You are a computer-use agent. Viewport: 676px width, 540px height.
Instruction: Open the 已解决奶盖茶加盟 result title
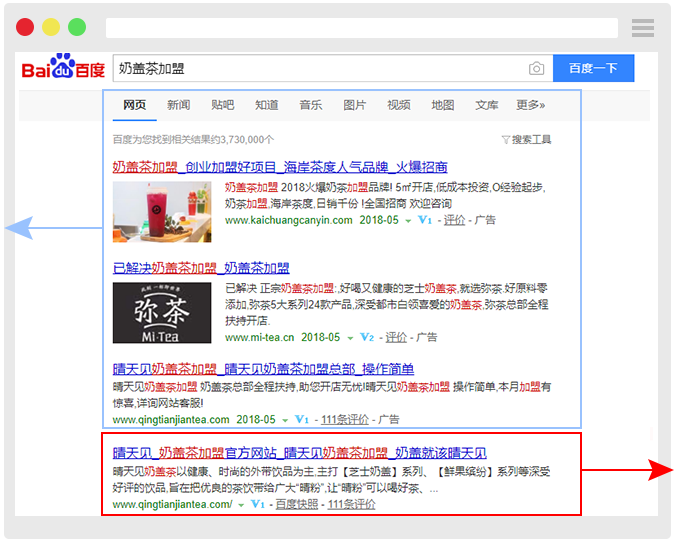(x=201, y=268)
